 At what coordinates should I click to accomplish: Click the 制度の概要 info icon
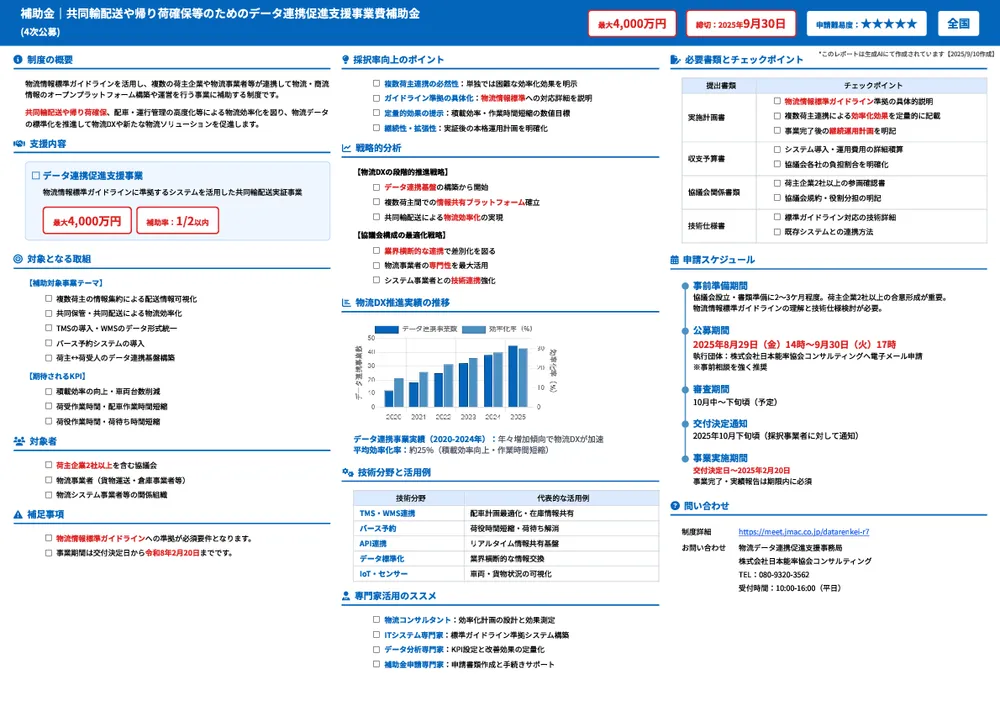(16, 59)
